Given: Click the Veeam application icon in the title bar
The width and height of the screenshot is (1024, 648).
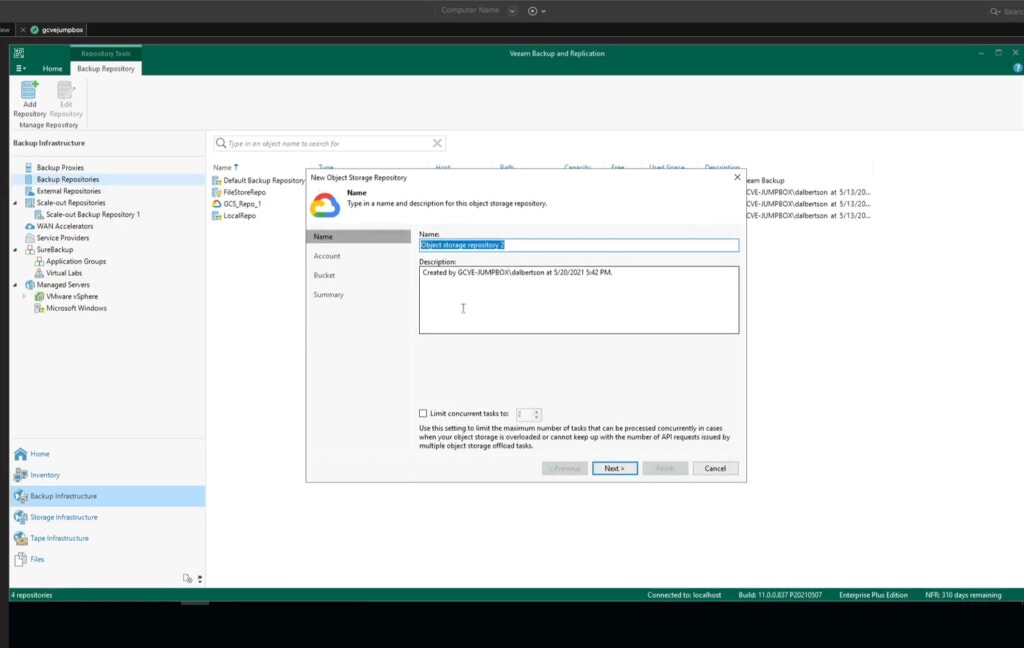Looking at the screenshot, I should [19, 54].
